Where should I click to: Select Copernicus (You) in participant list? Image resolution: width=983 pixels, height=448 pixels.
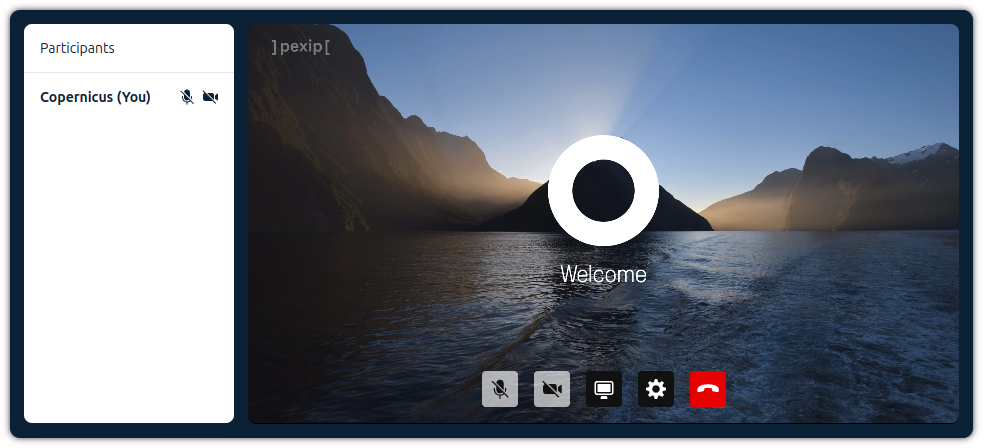(x=95, y=97)
